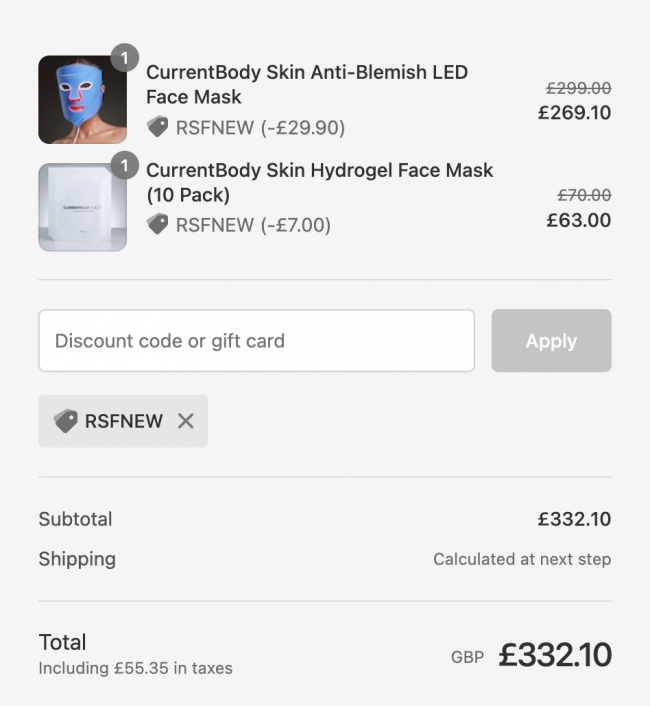Click the quantity badge on the Hydrogel Face Mask
The width and height of the screenshot is (650, 706).
point(124,165)
